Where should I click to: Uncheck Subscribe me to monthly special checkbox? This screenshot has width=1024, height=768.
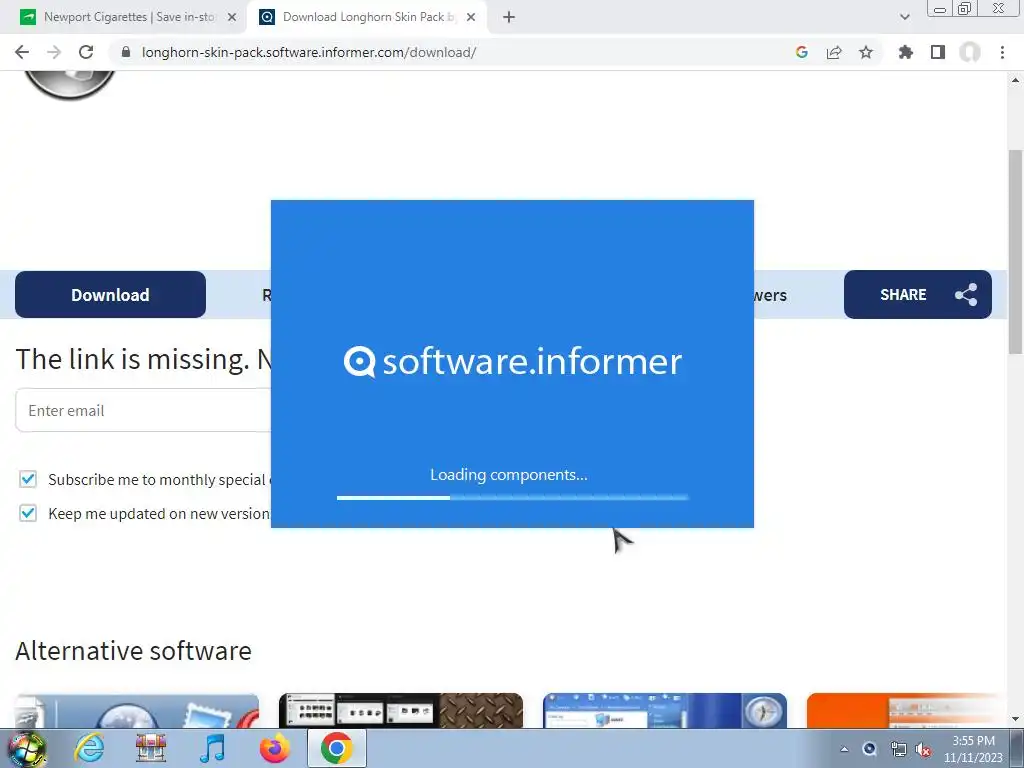coord(27,479)
